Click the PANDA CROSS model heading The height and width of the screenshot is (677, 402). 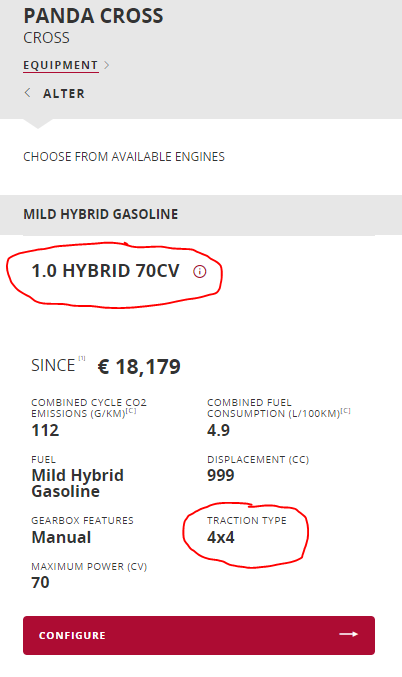pos(93,16)
